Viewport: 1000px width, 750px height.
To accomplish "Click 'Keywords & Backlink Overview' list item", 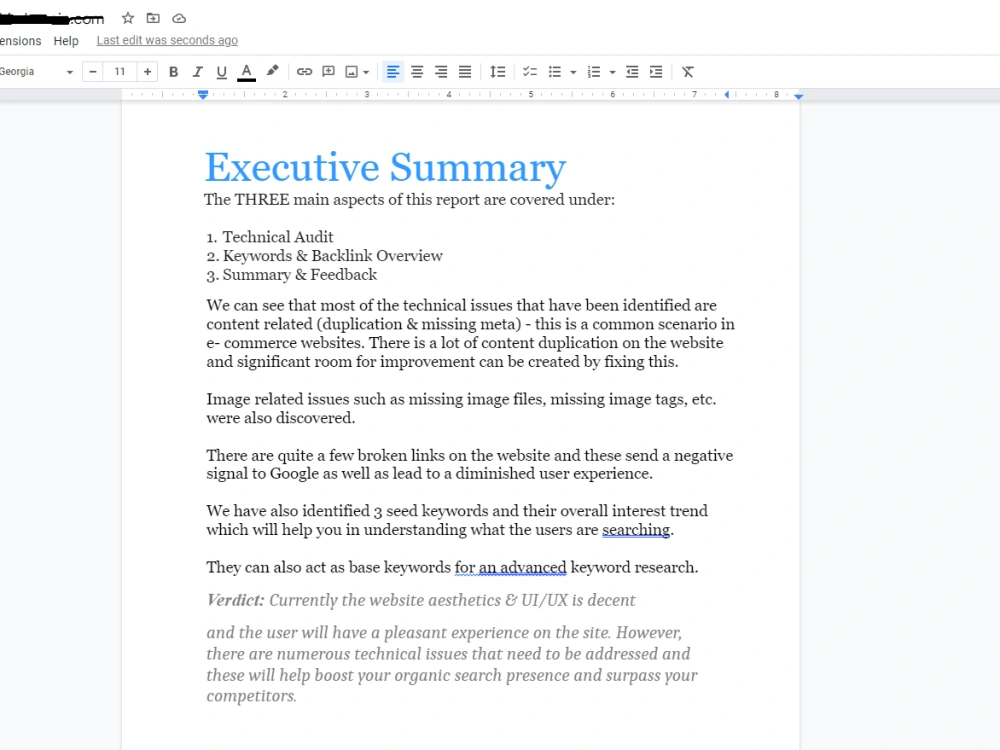I will click(x=332, y=256).
